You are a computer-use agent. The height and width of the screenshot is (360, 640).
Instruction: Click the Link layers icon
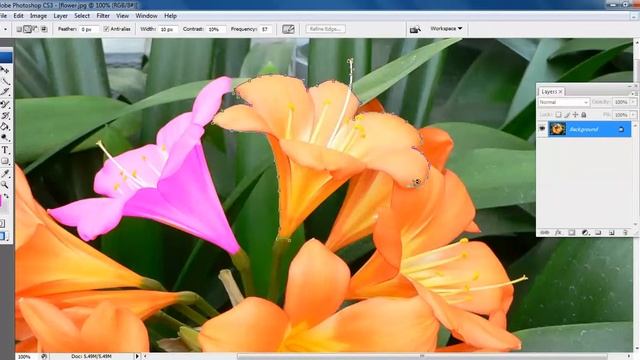544,232
